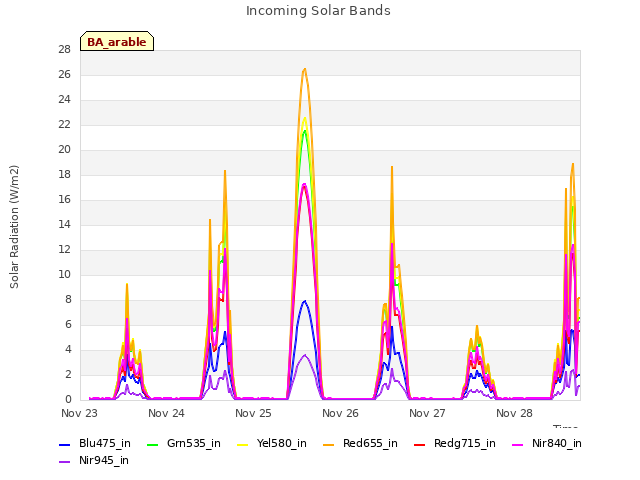Click the Solar Radiation (W/m2) axis label
The image size is (640, 480).
(x=14, y=227)
